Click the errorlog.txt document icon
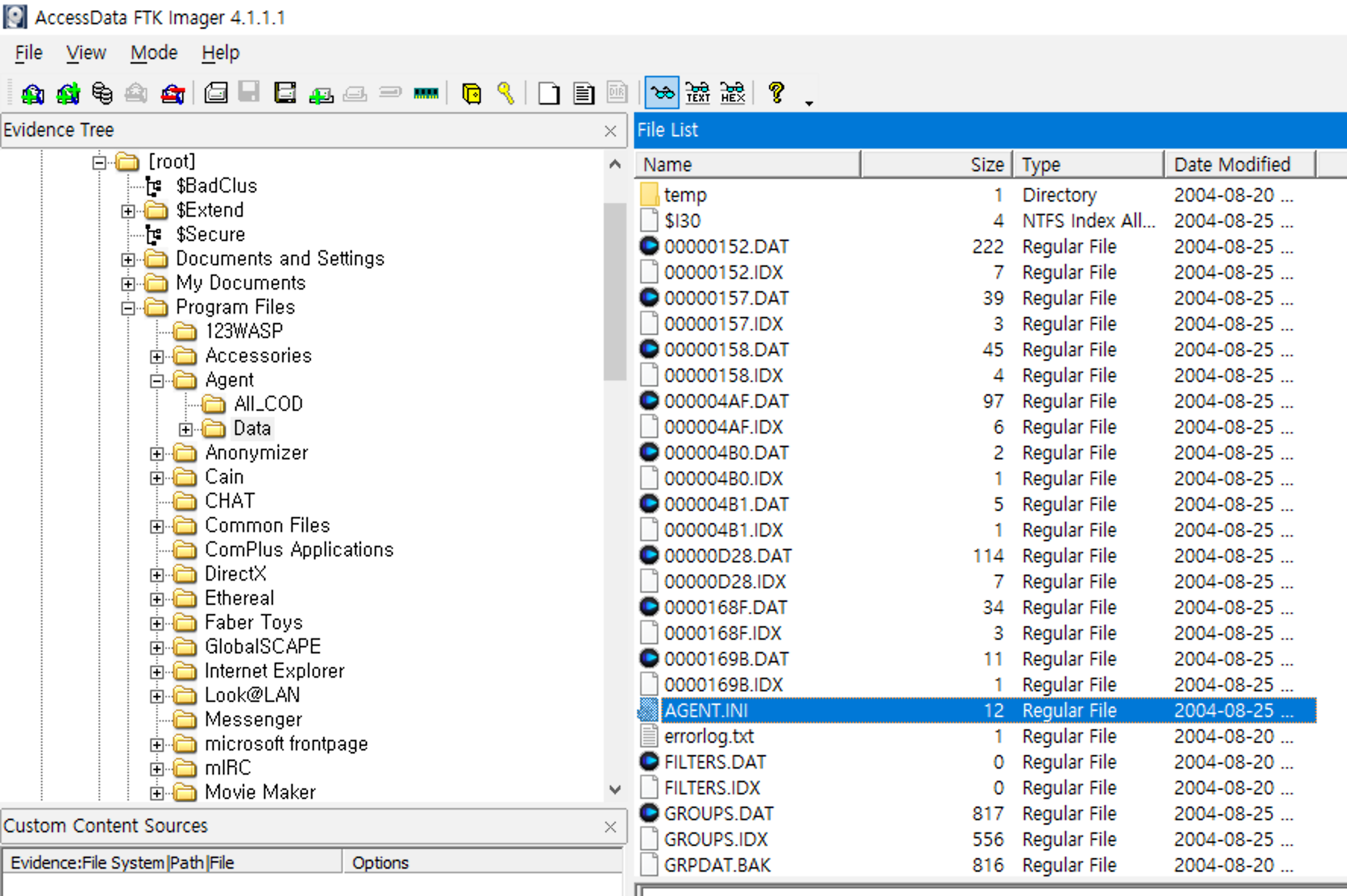 click(649, 736)
